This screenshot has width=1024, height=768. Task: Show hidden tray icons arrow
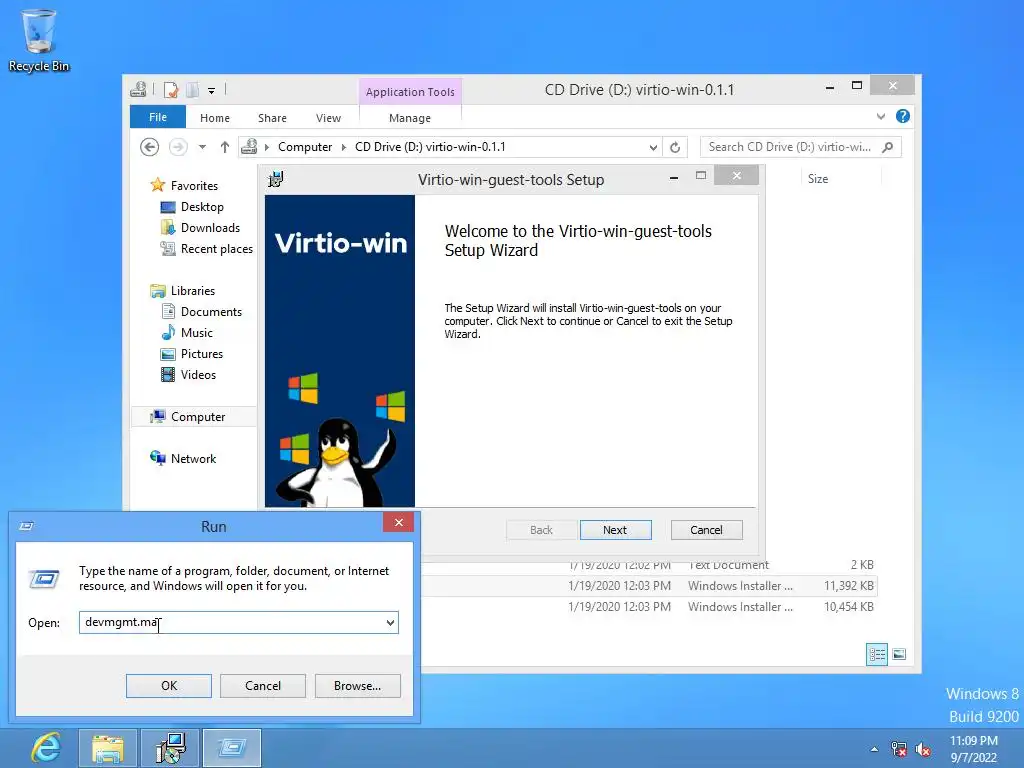[x=874, y=750]
